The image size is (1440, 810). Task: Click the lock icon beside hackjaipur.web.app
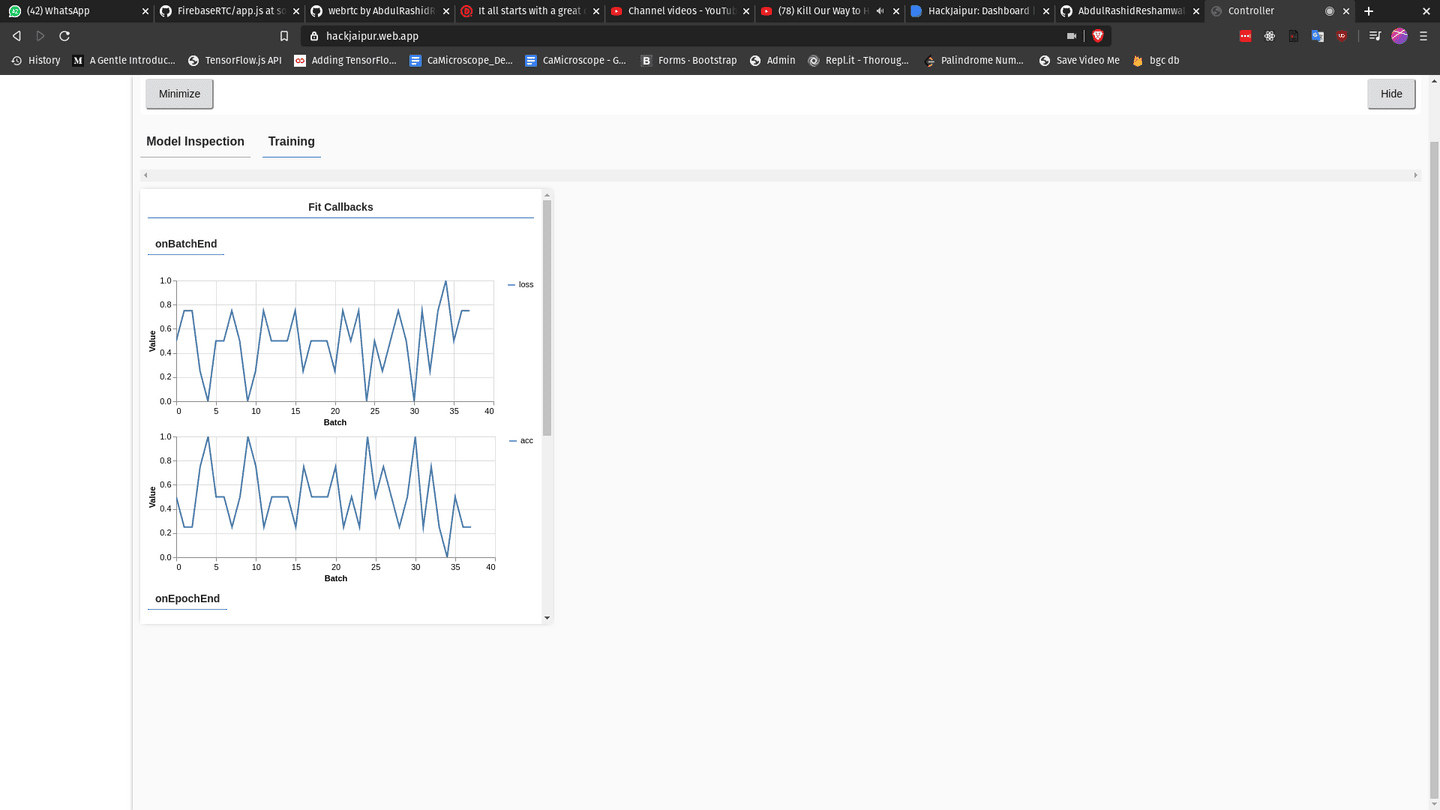tap(314, 36)
